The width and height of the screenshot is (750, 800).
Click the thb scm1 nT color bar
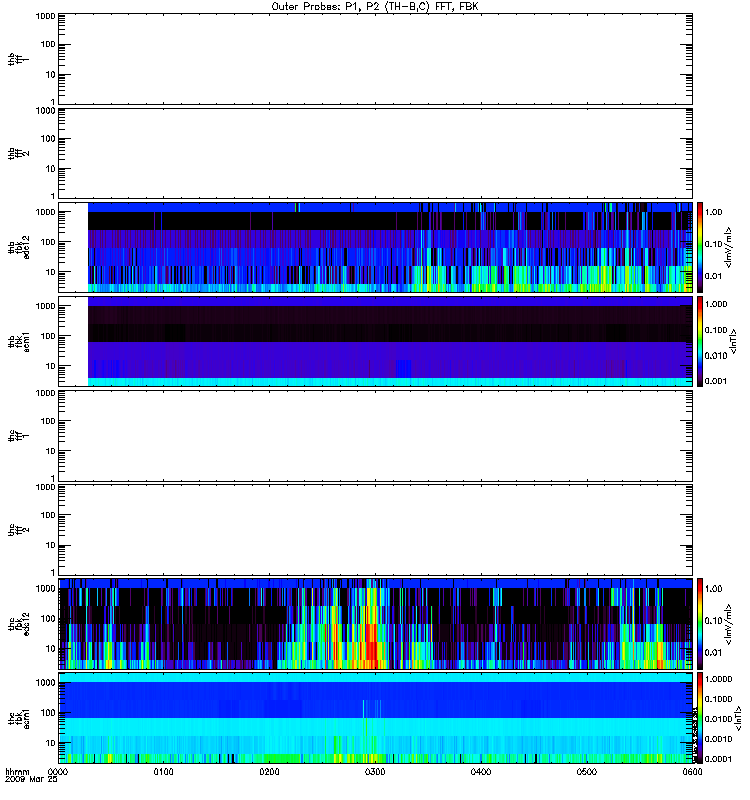click(700, 341)
